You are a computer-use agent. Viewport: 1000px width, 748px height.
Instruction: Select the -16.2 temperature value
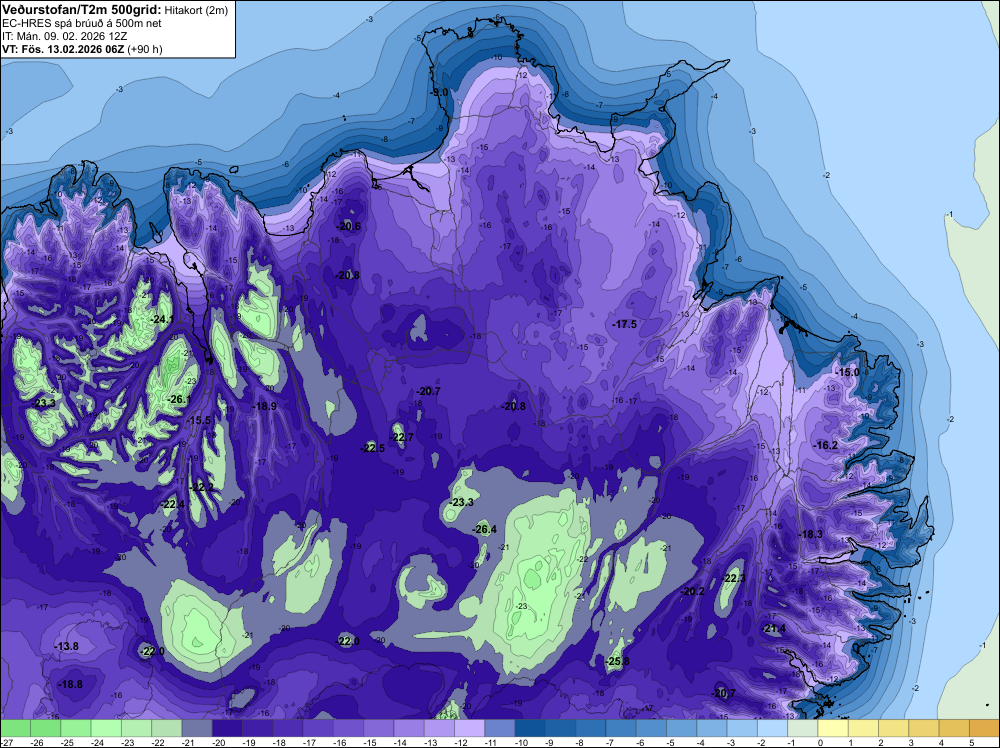[827, 445]
